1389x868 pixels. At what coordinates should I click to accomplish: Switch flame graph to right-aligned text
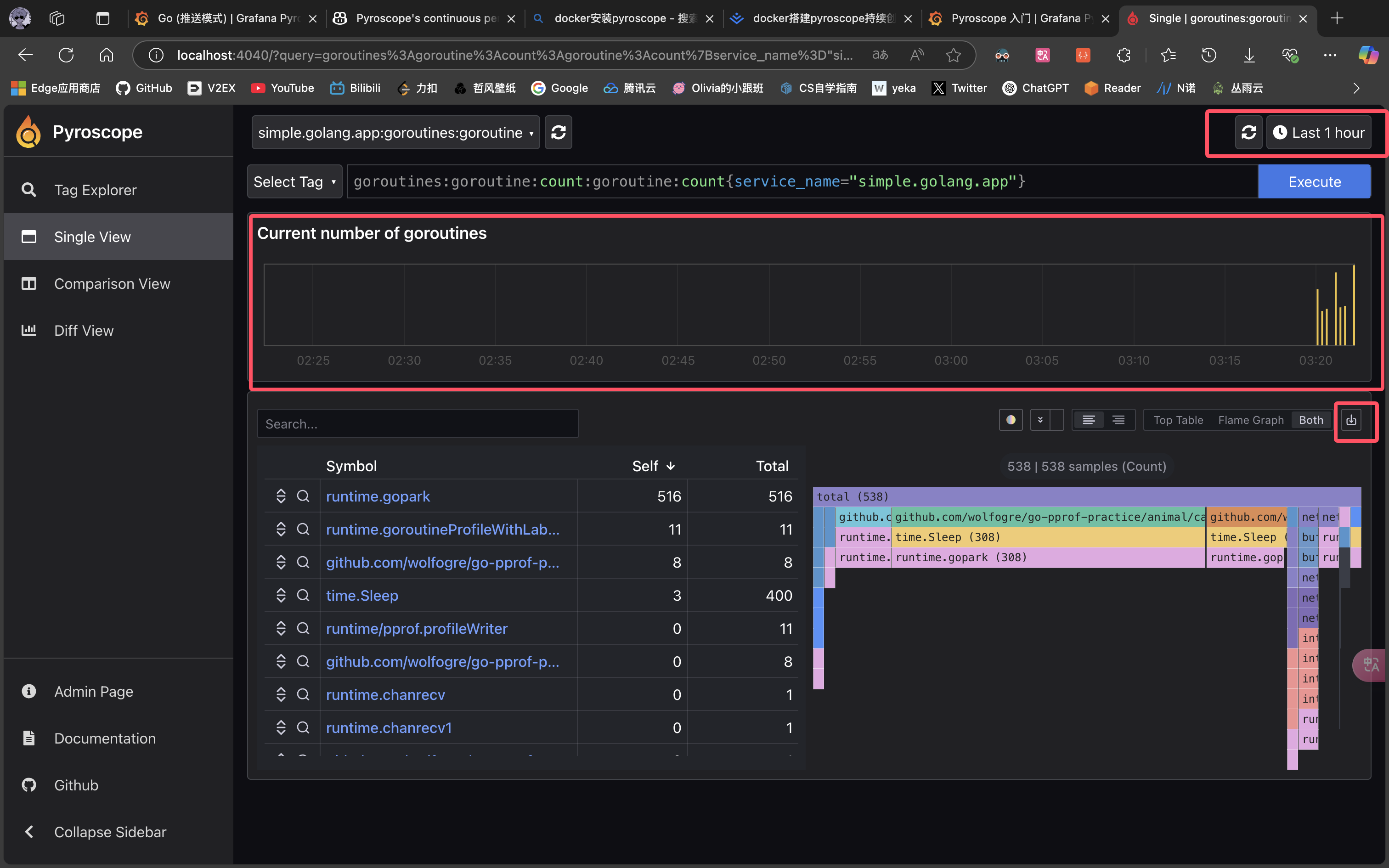[x=1118, y=420]
